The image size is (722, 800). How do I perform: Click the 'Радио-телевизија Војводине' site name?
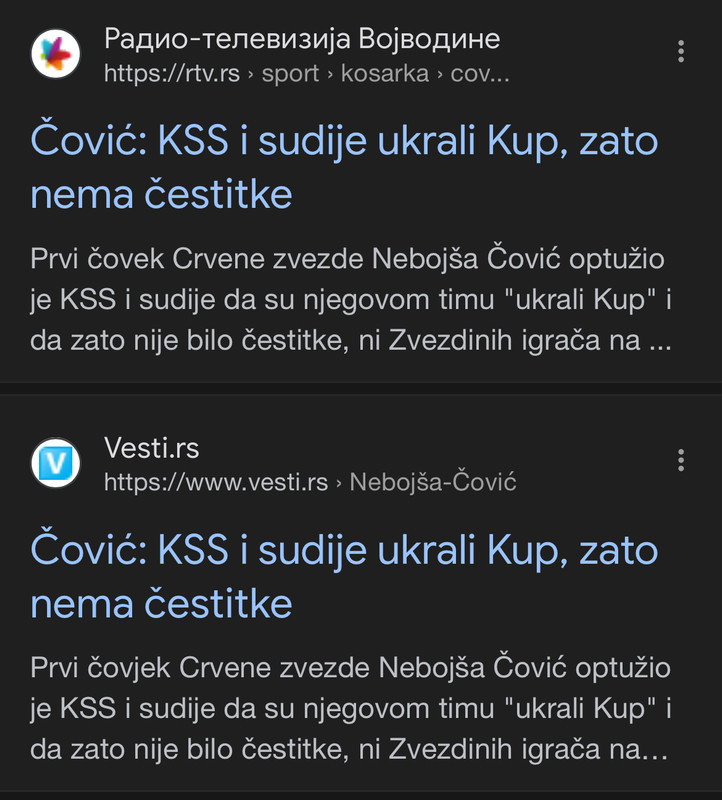click(302, 39)
